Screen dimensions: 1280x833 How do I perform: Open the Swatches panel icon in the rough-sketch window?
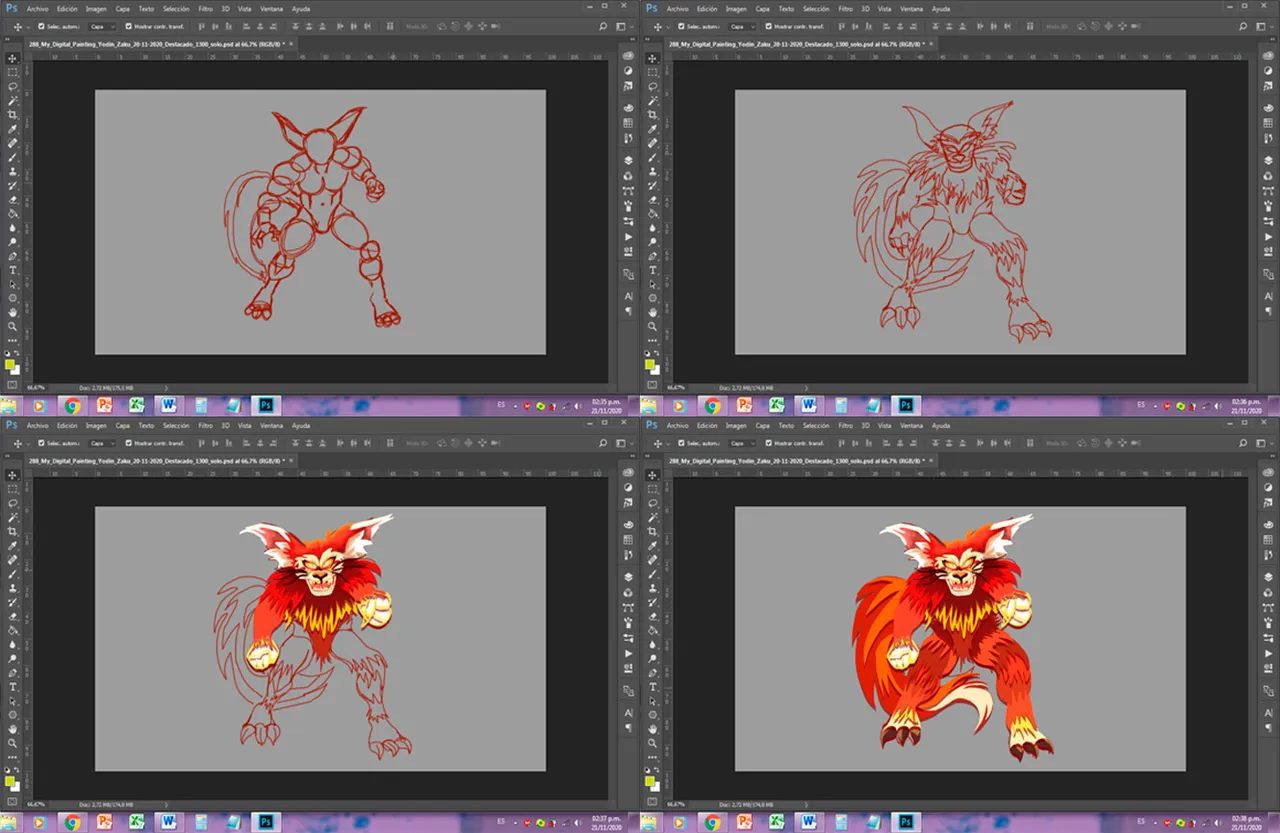pyautogui.click(x=628, y=122)
